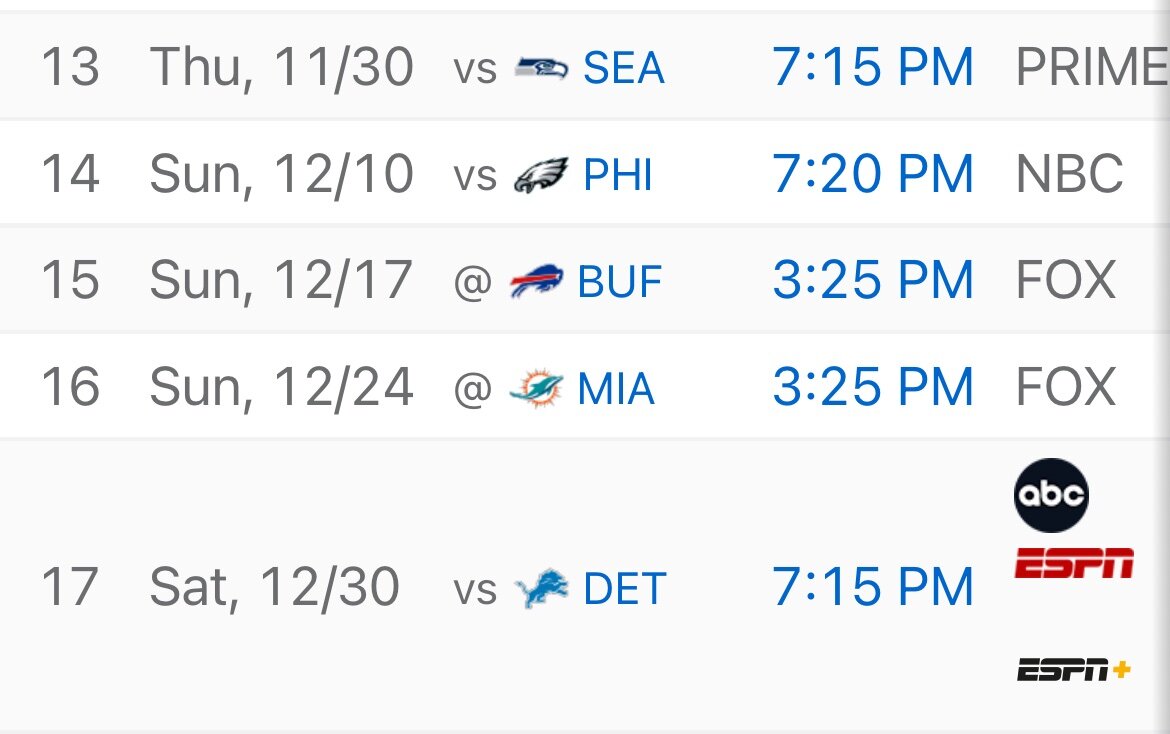Image resolution: width=1170 pixels, height=734 pixels.
Task: Open the DET team link
Action: (x=624, y=589)
